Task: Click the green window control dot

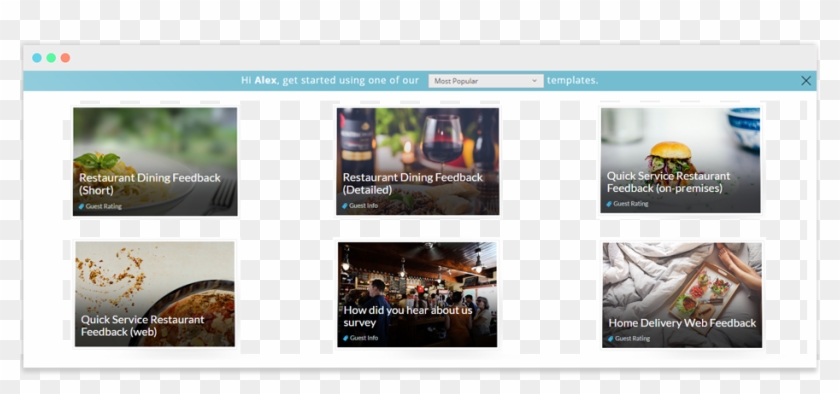Action: 51,58
